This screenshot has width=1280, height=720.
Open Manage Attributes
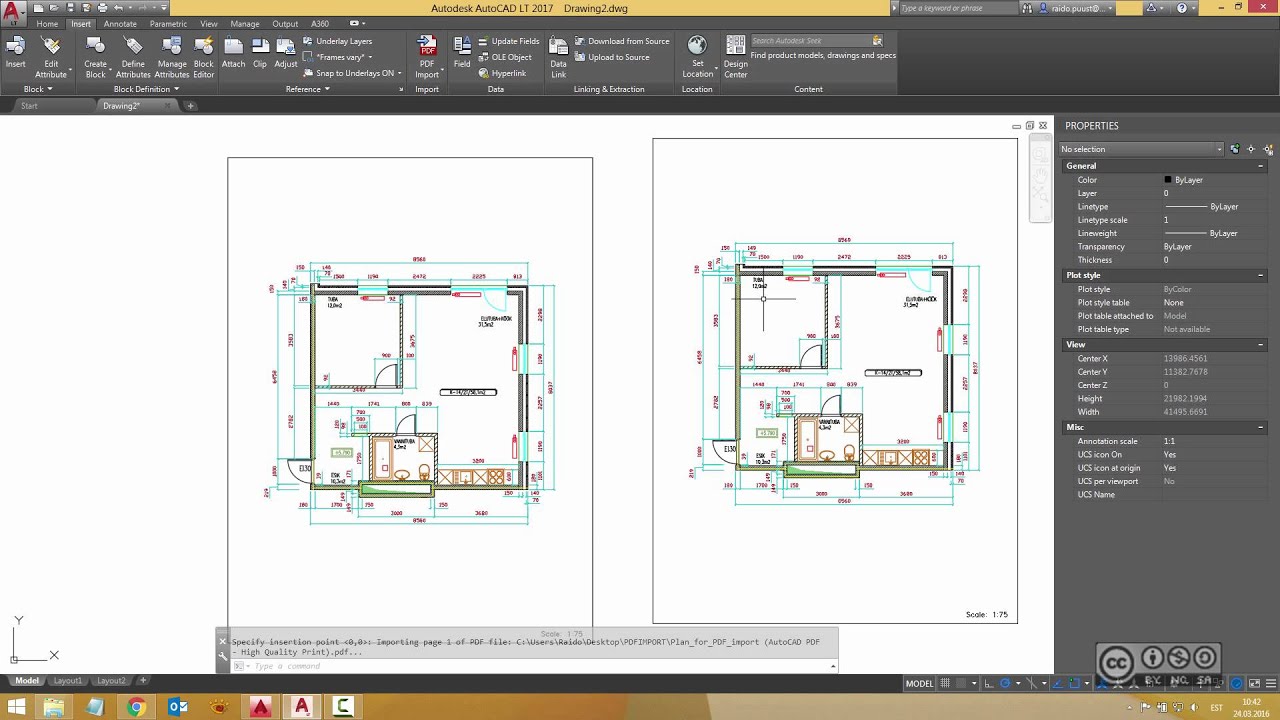point(171,57)
